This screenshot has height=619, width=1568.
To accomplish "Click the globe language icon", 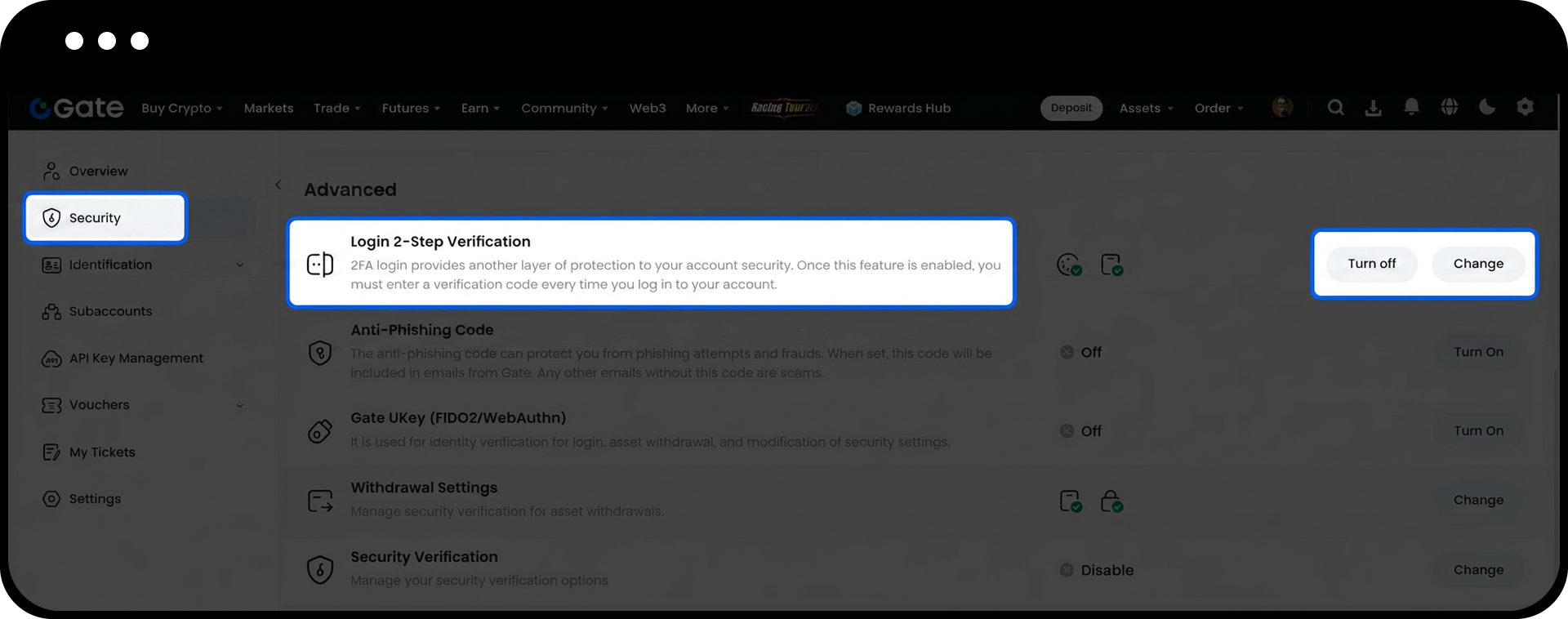I will 1450,107.
